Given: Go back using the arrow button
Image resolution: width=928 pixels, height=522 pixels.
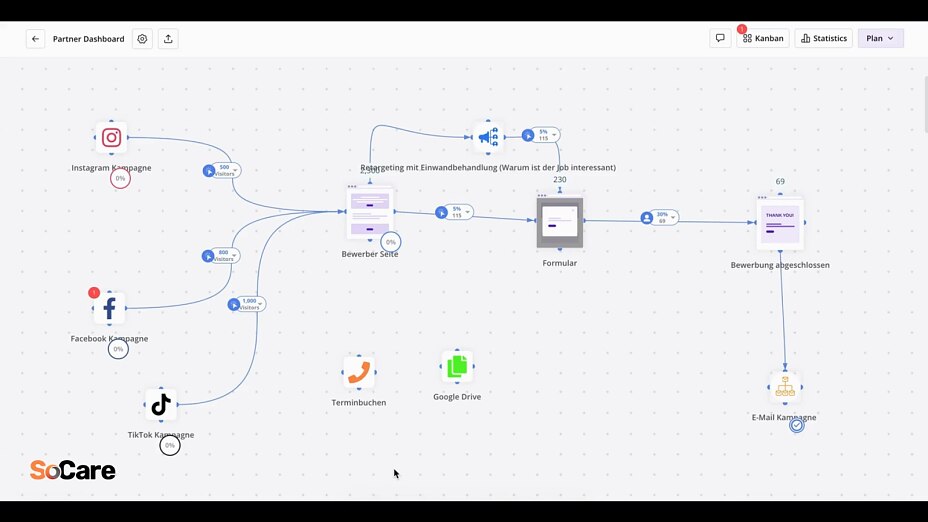Looking at the screenshot, I should coord(36,38).
